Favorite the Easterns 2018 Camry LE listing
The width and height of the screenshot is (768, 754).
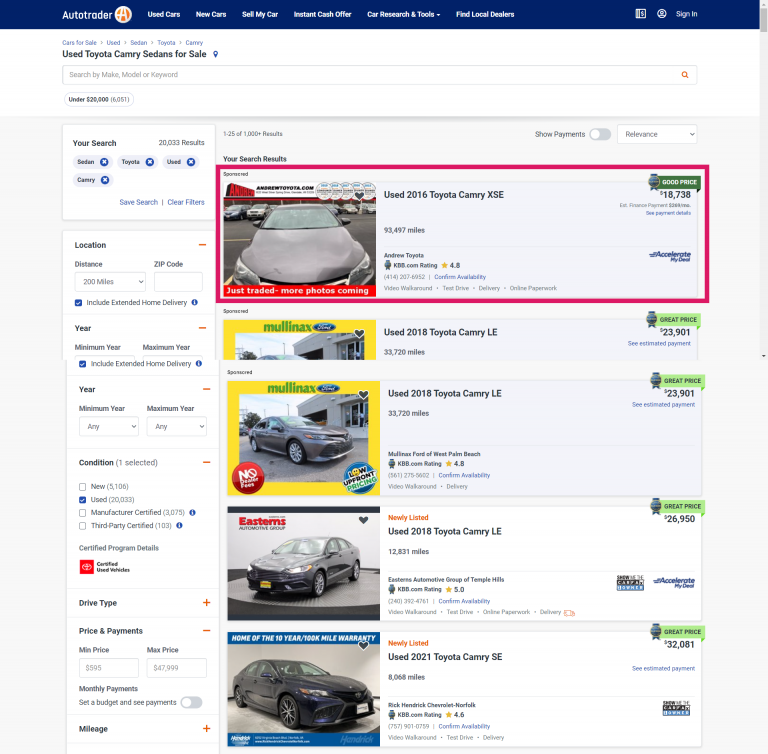tap(363, 520)
